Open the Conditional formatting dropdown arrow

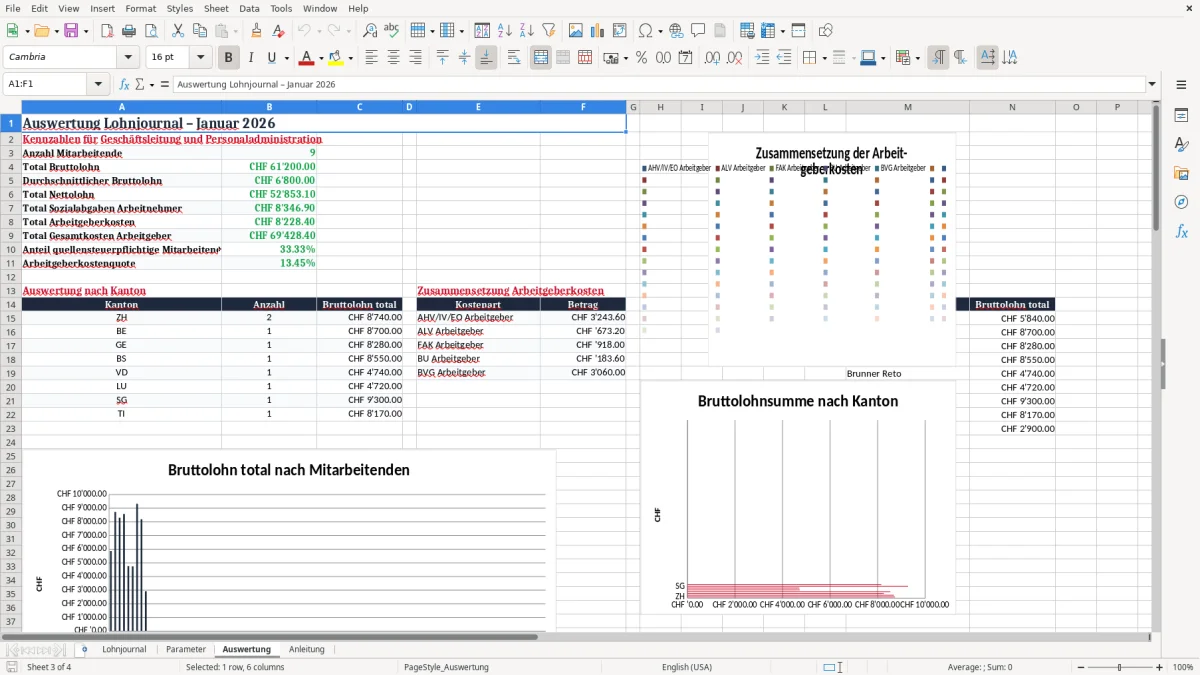(x=917, y=58)
